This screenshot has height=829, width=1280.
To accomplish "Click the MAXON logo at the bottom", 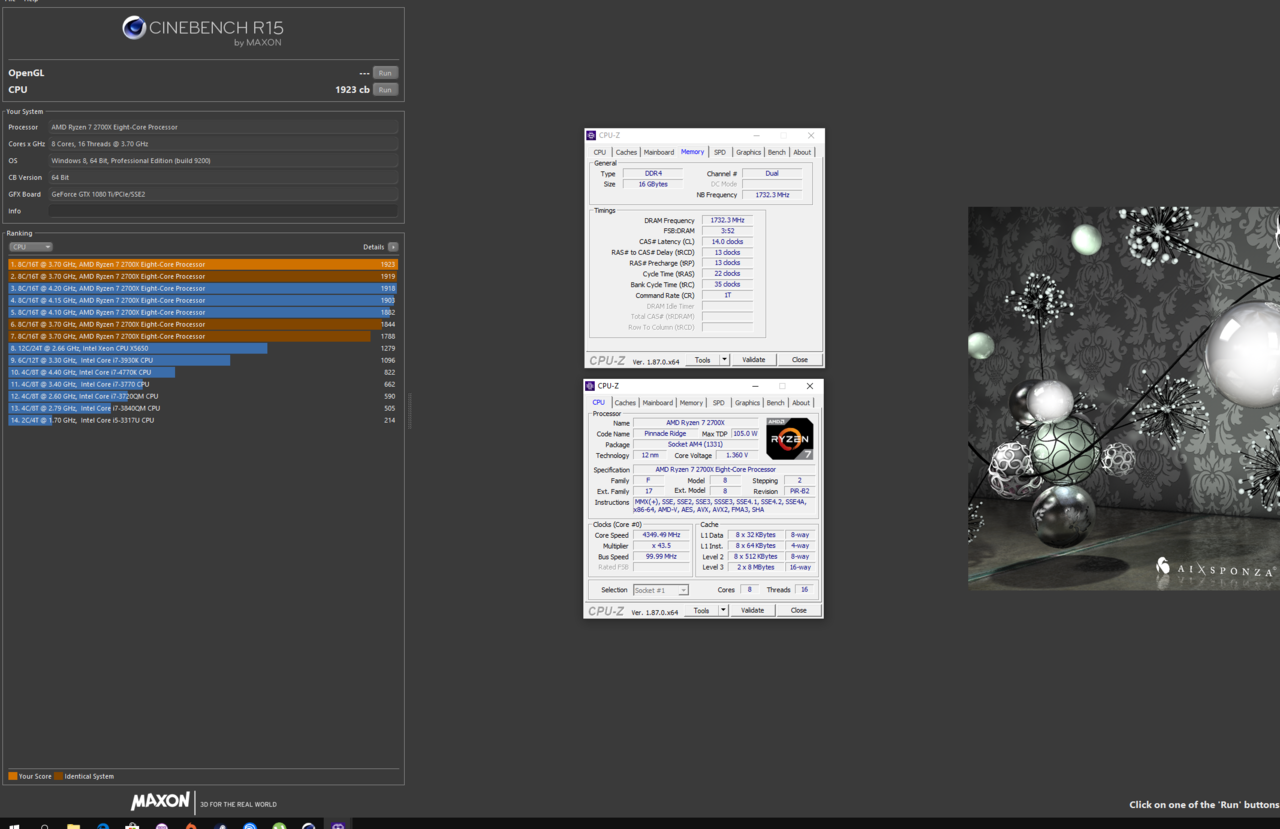I will pyautogui.click(x=160, y=802).
